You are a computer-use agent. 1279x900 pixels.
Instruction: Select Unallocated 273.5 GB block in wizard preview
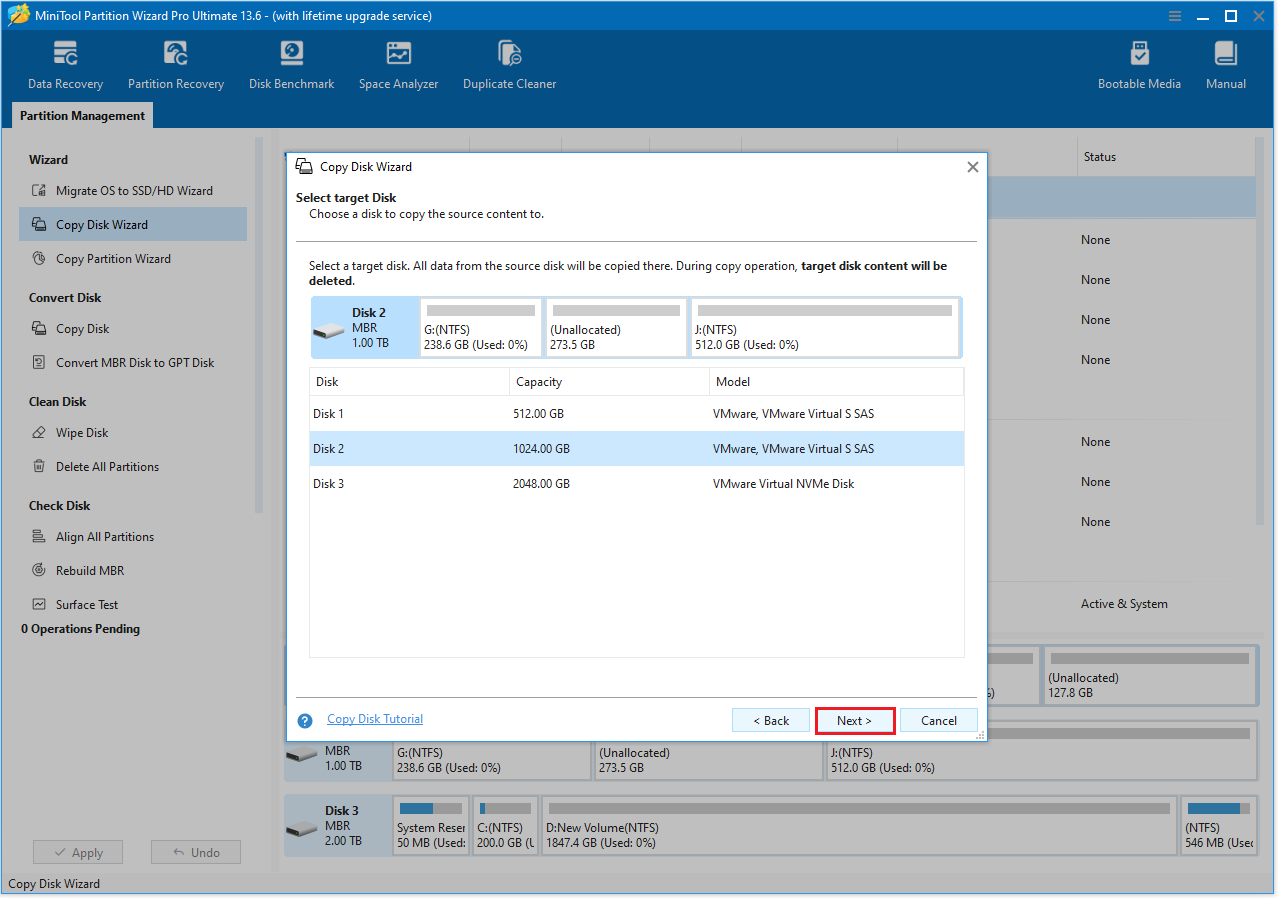point(616,328)
